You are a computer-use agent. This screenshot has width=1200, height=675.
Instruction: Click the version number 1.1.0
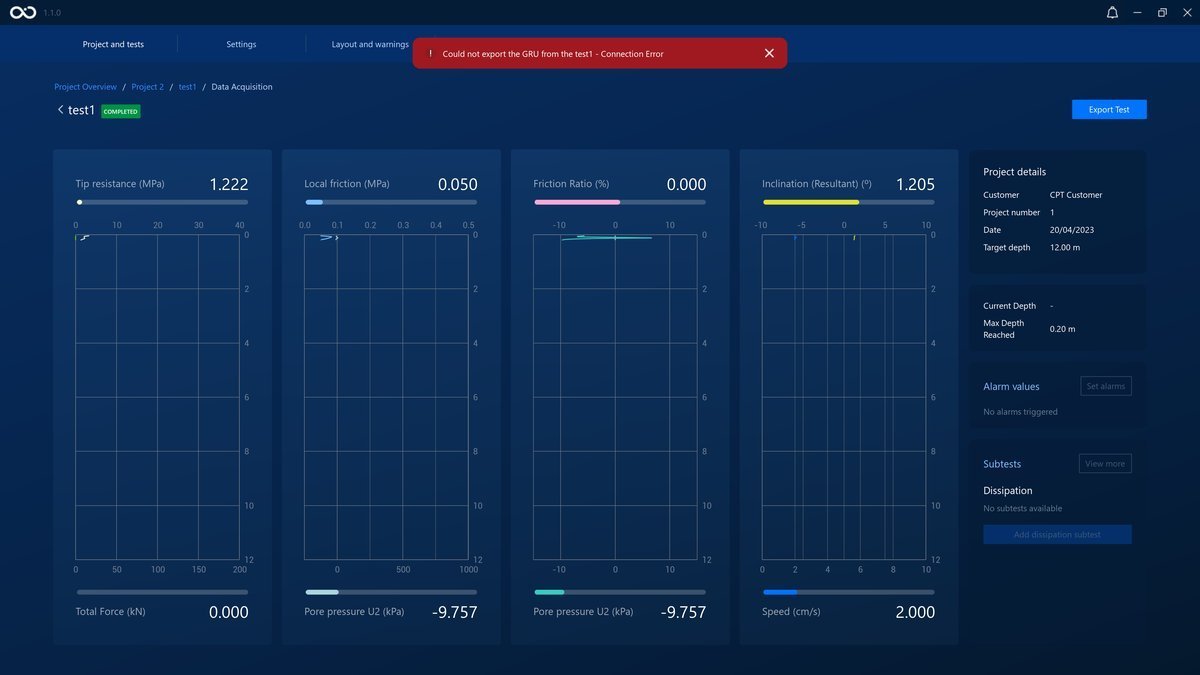pos(52,12)
